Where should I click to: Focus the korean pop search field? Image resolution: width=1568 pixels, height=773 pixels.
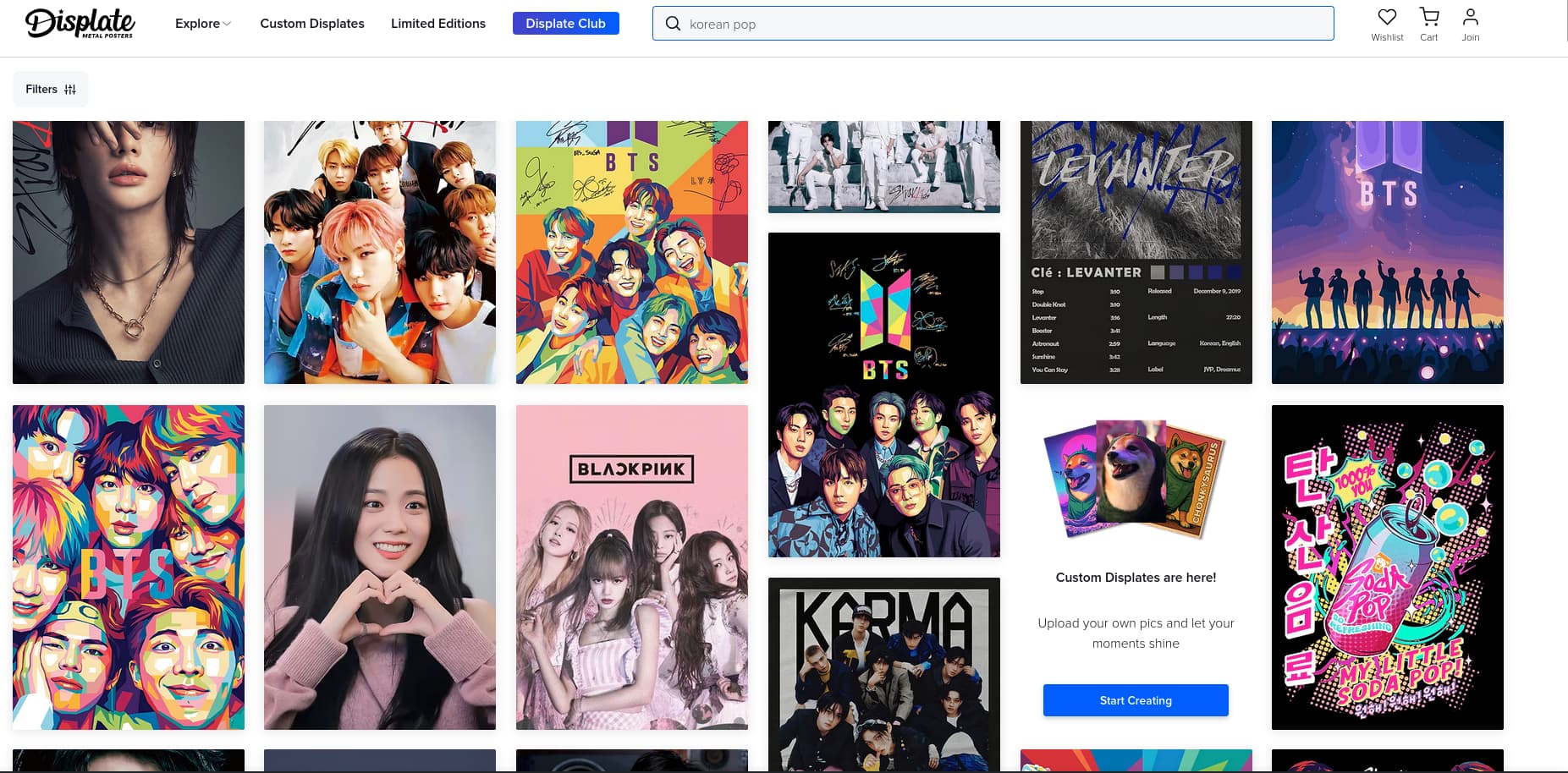(999, 24)
